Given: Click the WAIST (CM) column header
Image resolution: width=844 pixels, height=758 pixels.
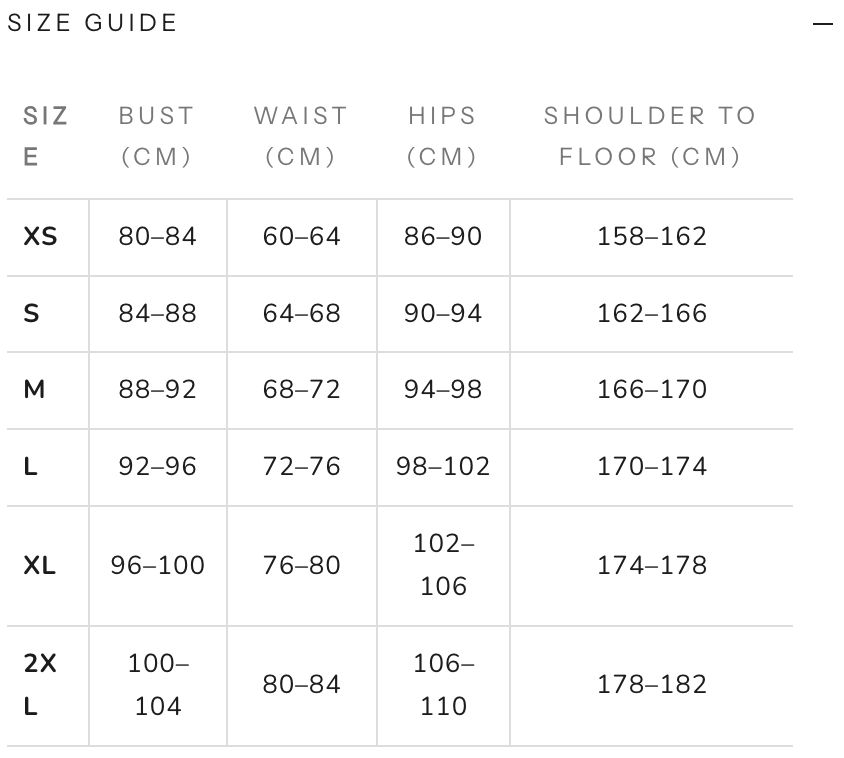Looking at the screenshot, I should [301, 136].
